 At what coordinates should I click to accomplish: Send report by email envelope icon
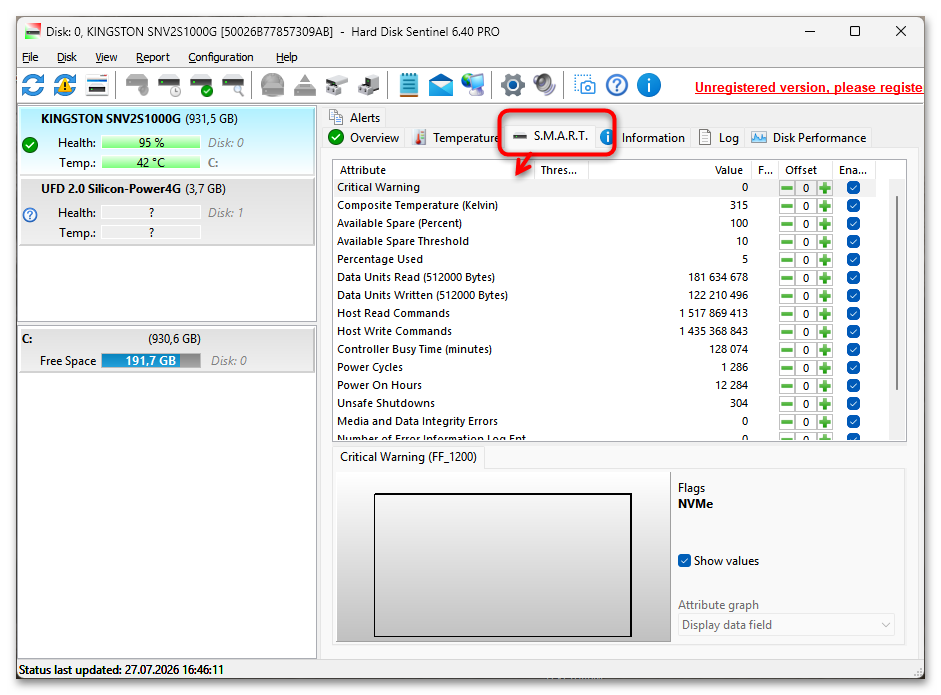tap(440, 85)
